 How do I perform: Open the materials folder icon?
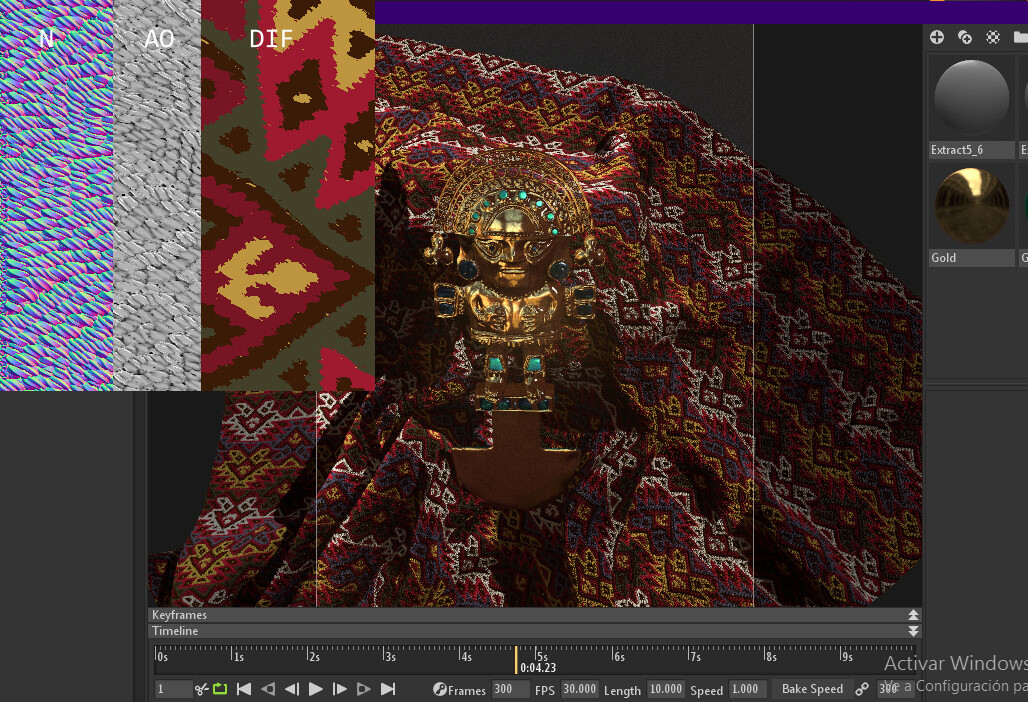pyautogui.click(x=1021, y=37)
